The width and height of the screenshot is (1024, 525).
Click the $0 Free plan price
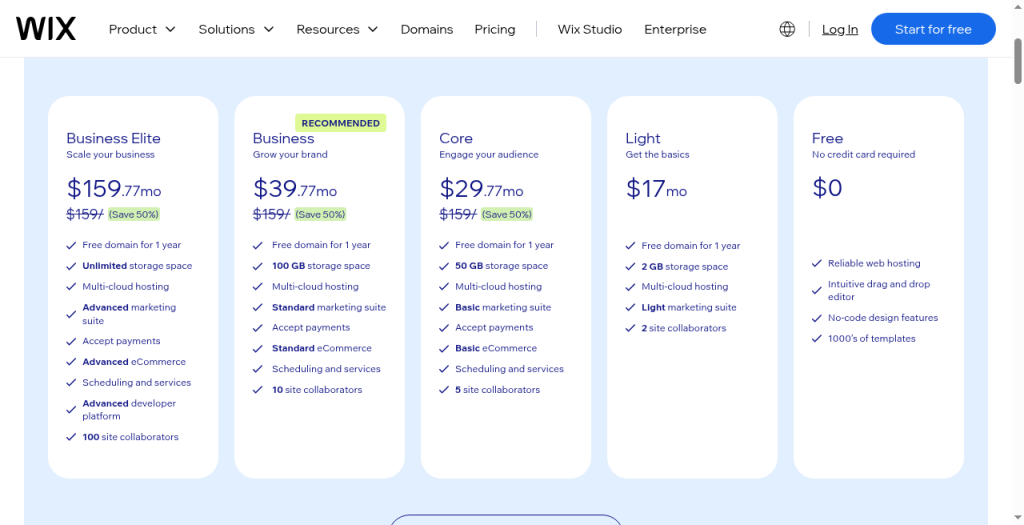(827, 188)
